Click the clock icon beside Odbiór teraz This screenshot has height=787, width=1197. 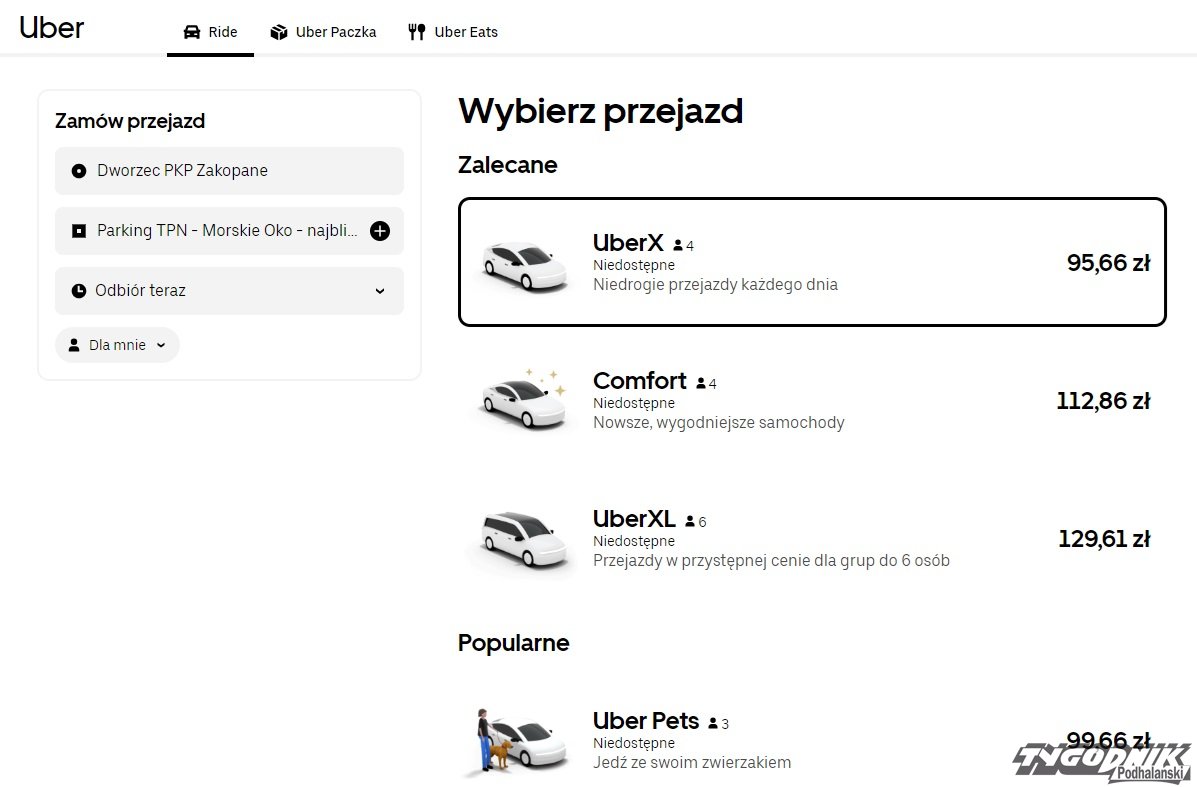79,291
